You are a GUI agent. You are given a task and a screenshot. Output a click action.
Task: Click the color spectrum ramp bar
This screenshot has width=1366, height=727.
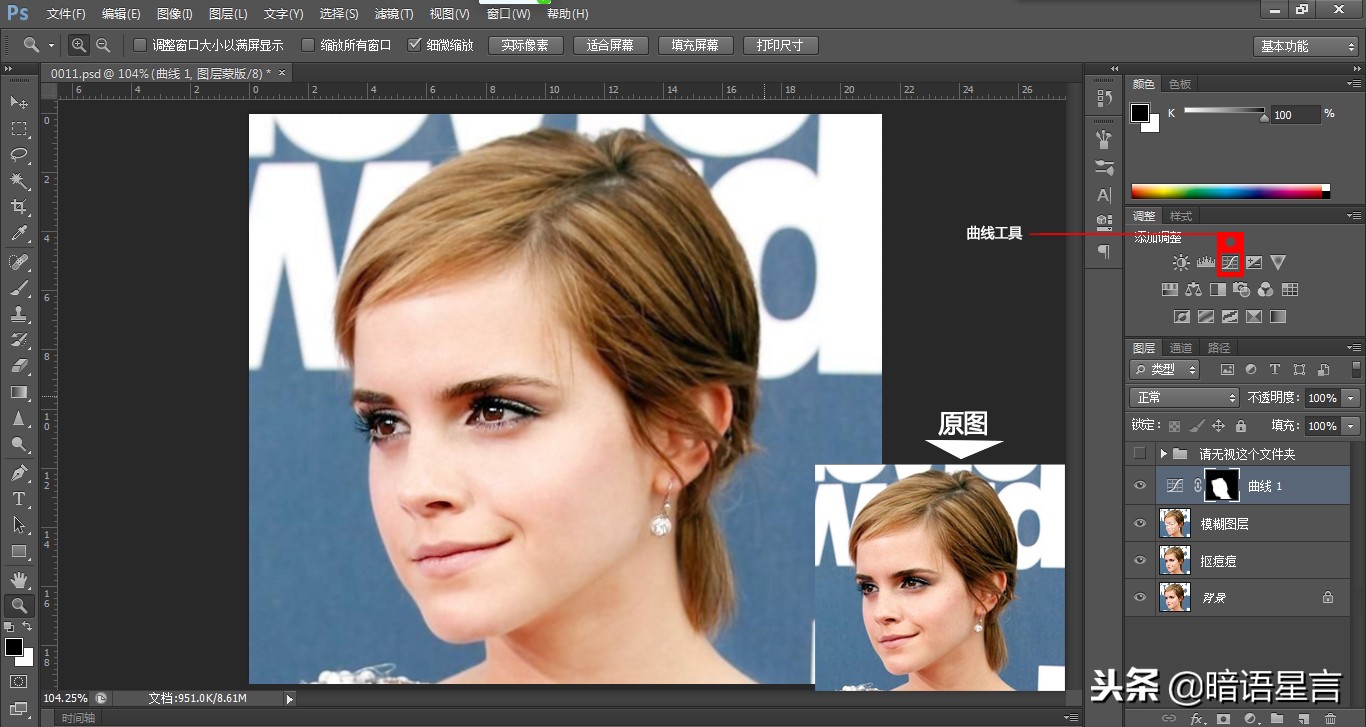1230,191
